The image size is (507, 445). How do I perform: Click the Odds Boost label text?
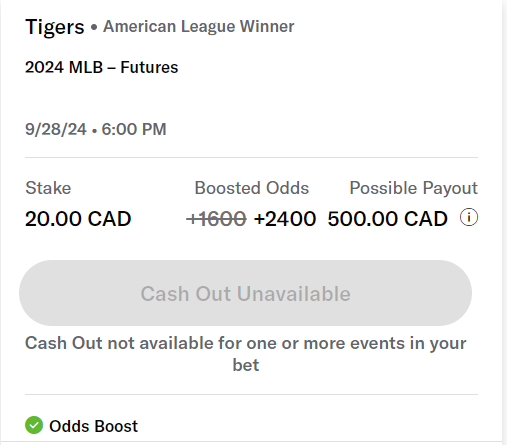[x=93, y=426]
